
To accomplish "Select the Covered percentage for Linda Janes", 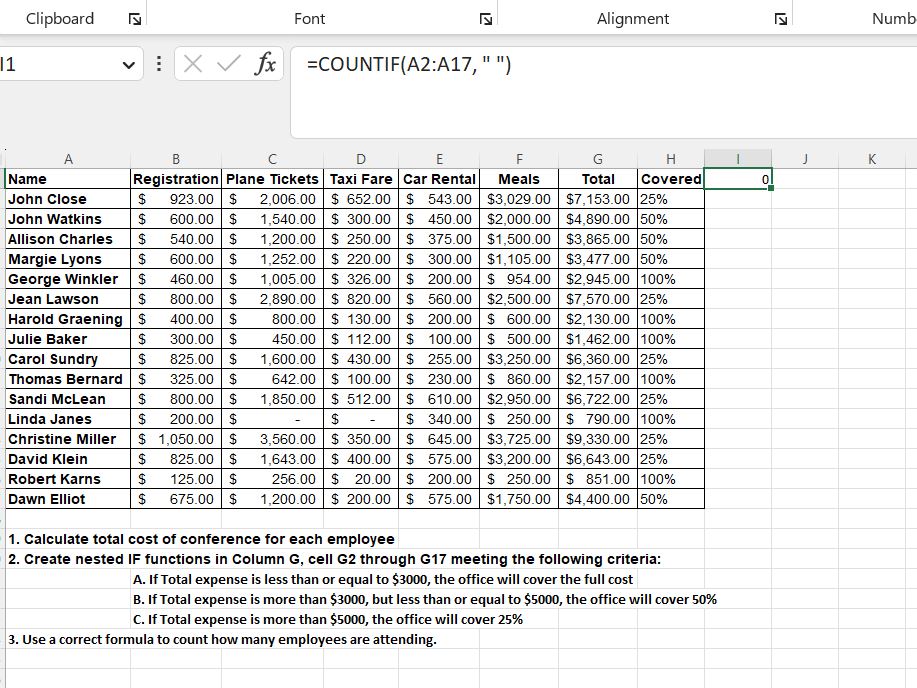I will click(x=670, y=419).
